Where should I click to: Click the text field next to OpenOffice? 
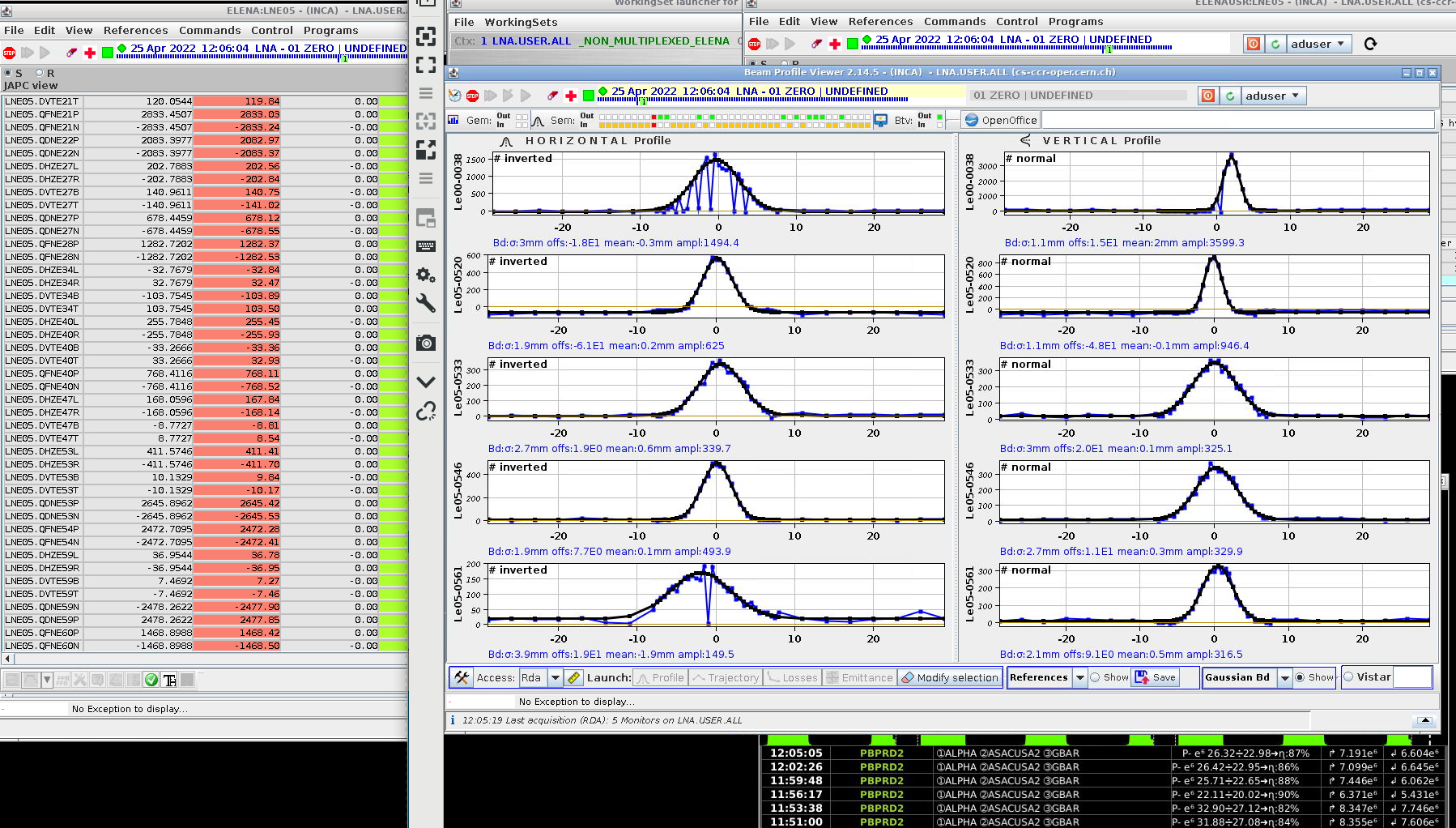pos(1237,120)
